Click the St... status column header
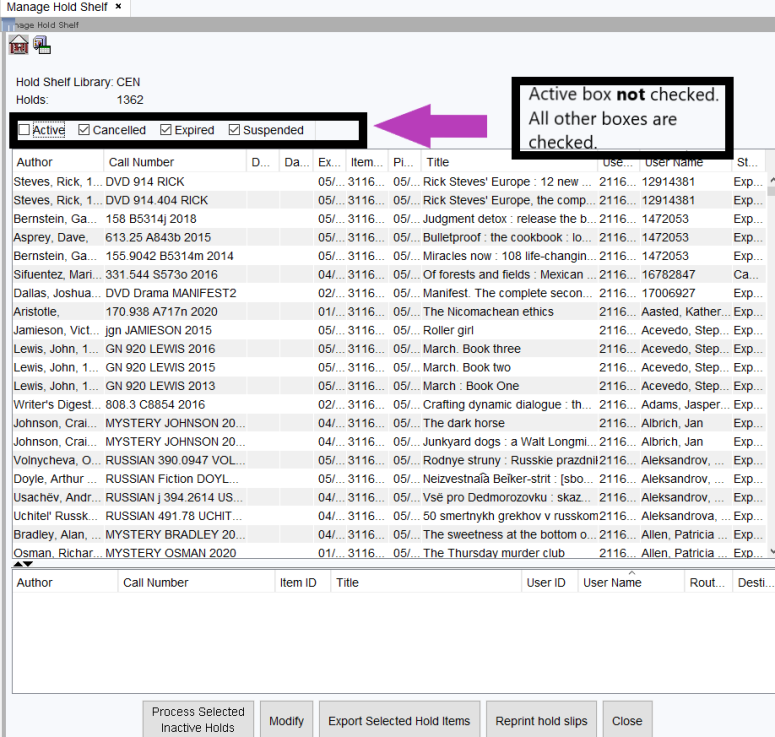The height and width of the screenshot is (737, 775). click(747, 162)
